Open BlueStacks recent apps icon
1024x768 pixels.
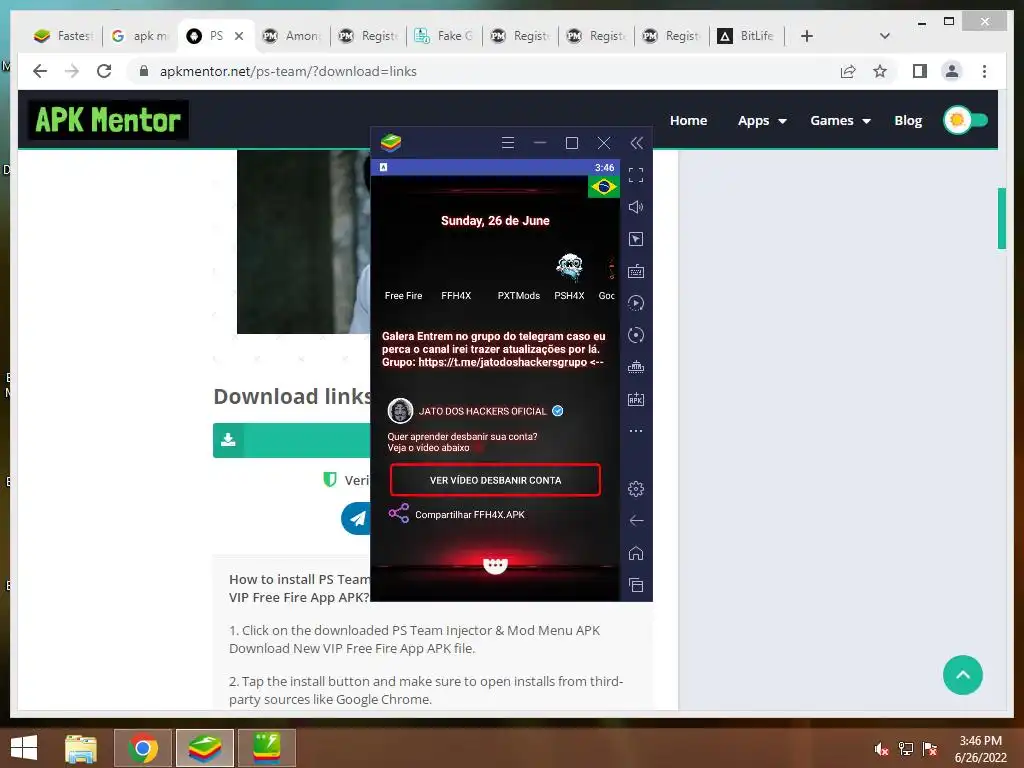click(635, 585)
